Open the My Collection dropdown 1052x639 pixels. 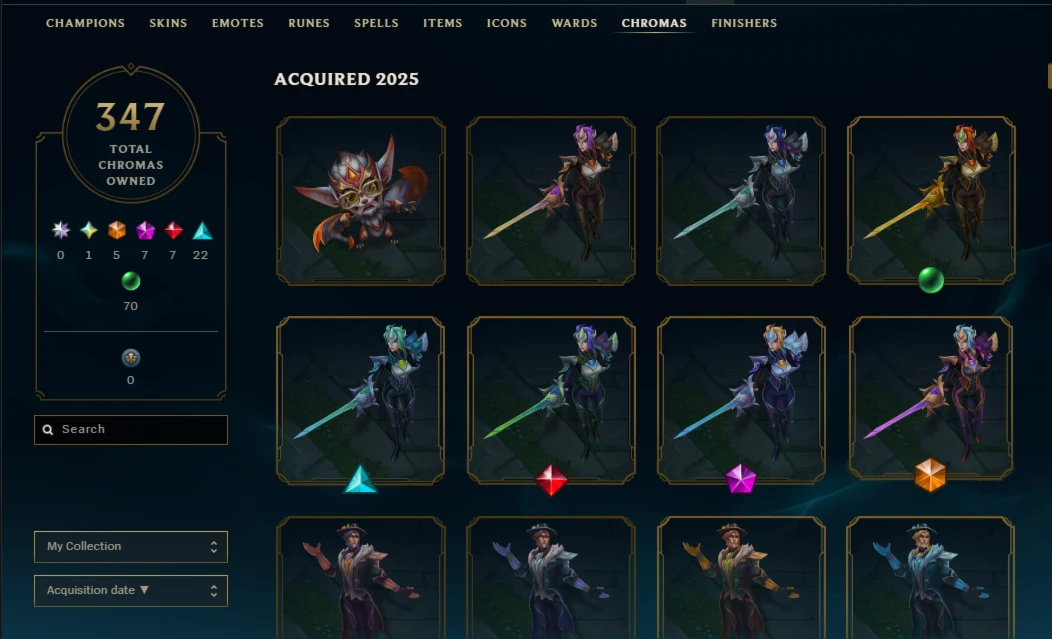(x=131, y=546)
